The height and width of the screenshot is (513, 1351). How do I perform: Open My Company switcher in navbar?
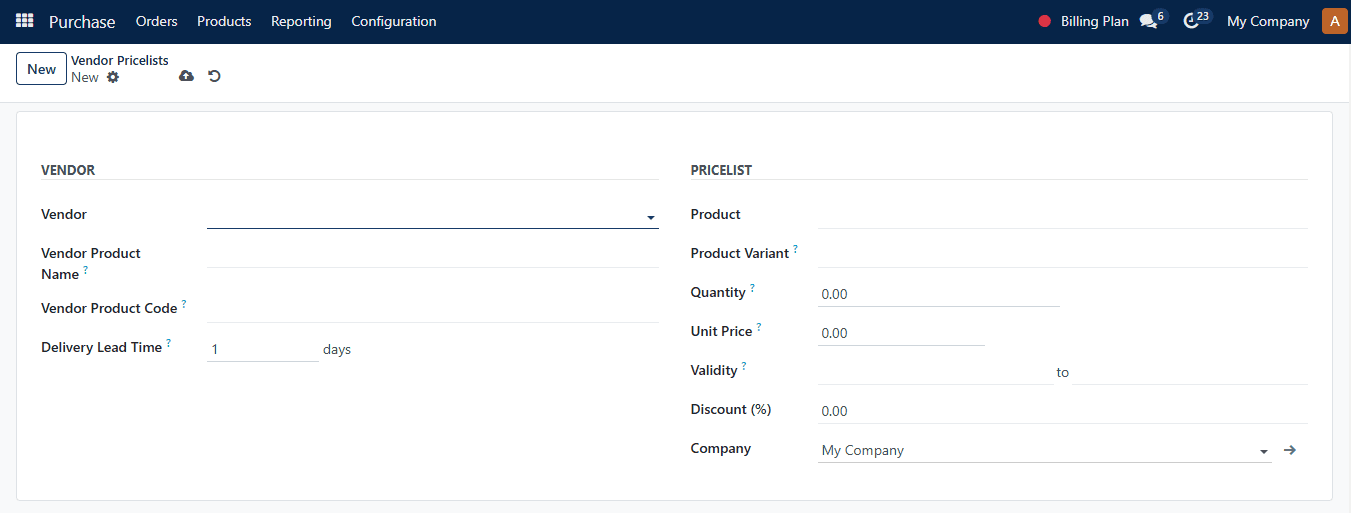(x=1268, y=21)
